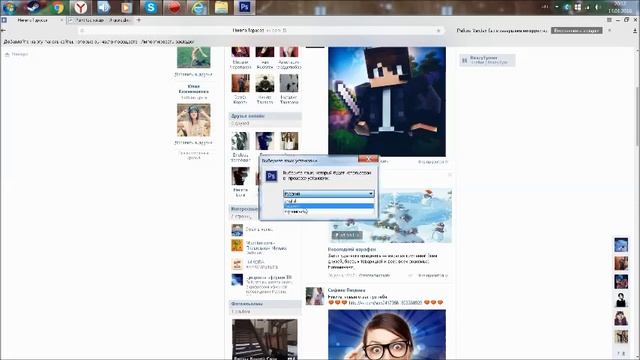Viewport: 640px width, 360px height.
Task: Go back with the browser arrow
Action: tap(4, 31)
